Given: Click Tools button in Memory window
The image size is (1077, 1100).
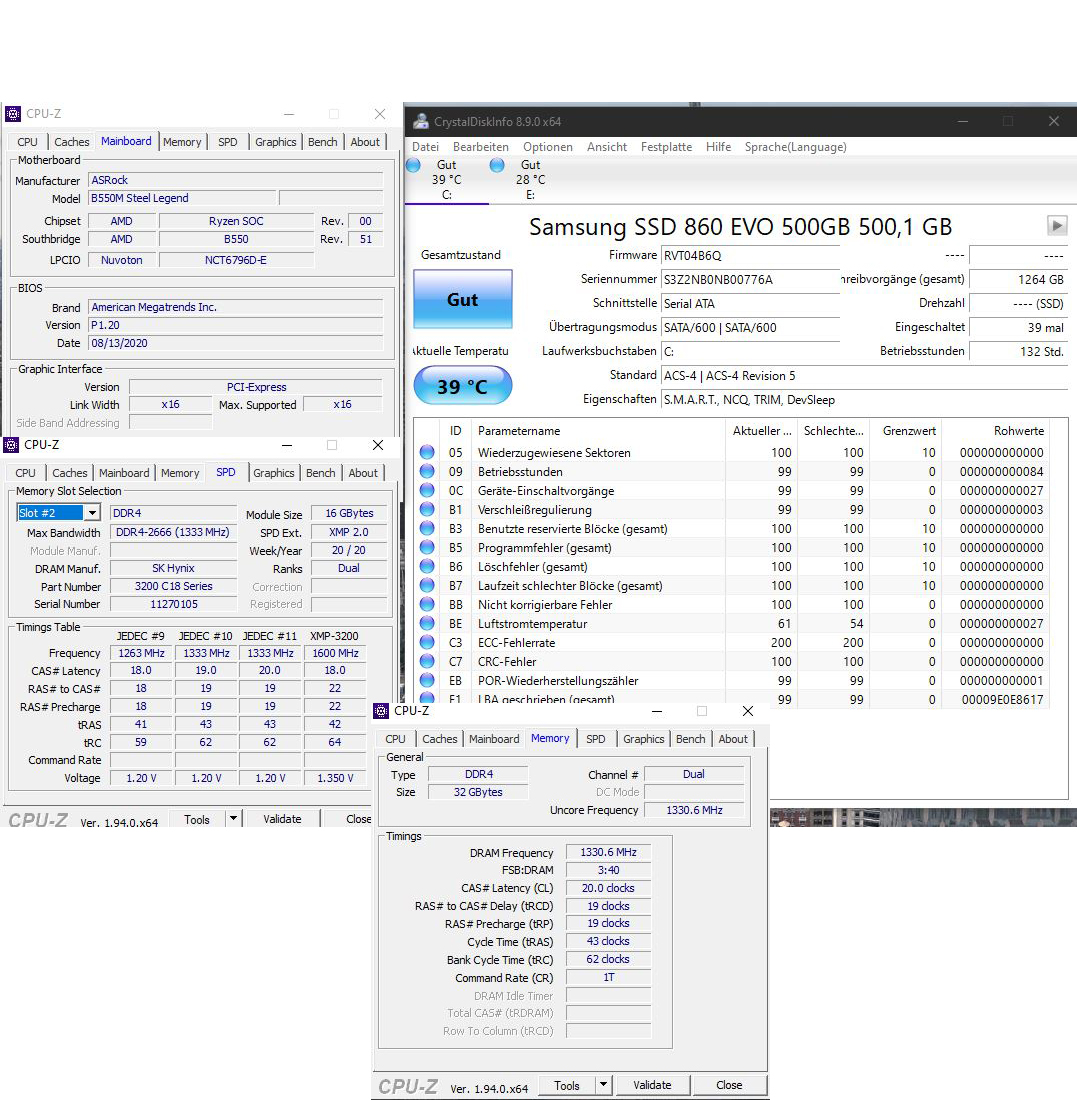Looking at the screenshot, I should tap(567, 1085).
